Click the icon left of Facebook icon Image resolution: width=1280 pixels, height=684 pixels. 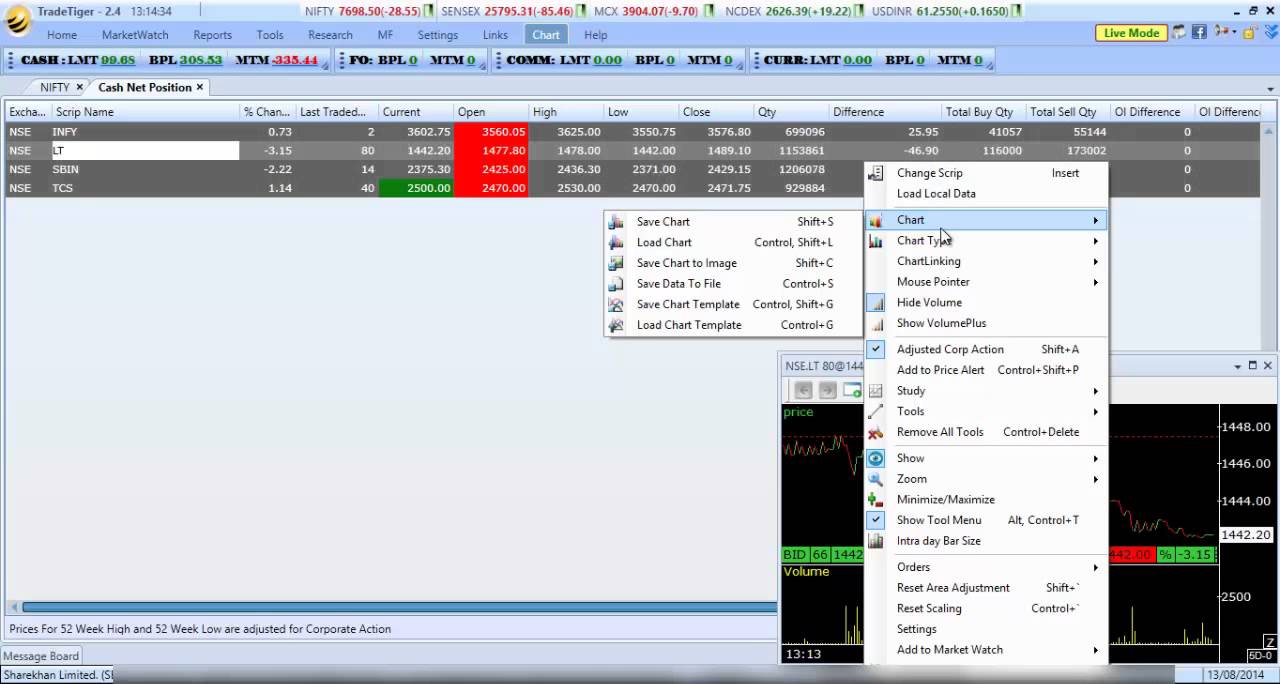point(1179,33)
